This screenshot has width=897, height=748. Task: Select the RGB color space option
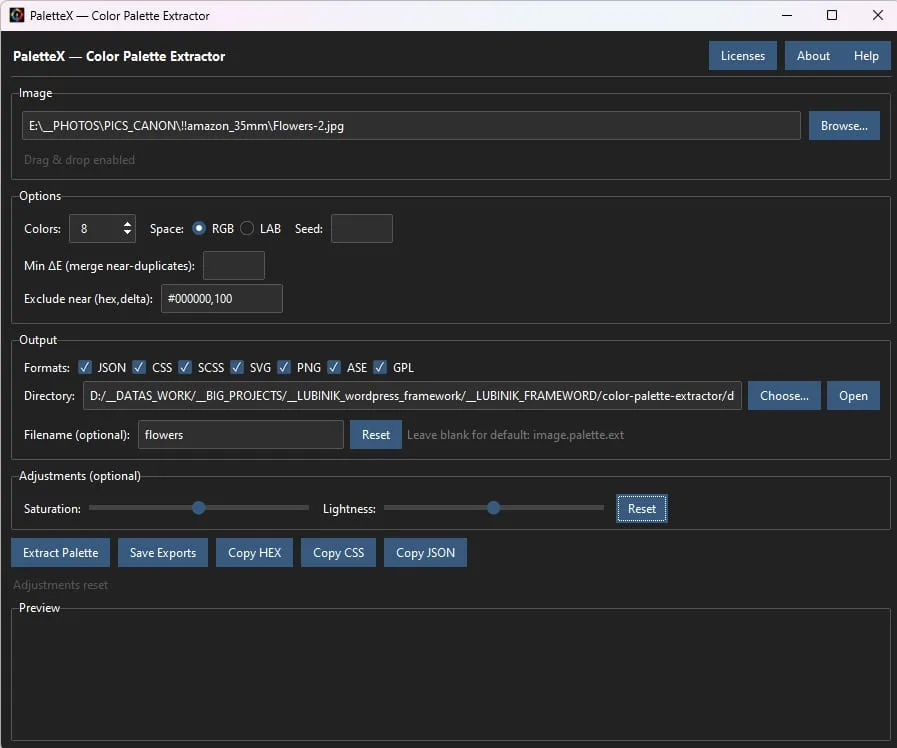click(x=200, y=229)
